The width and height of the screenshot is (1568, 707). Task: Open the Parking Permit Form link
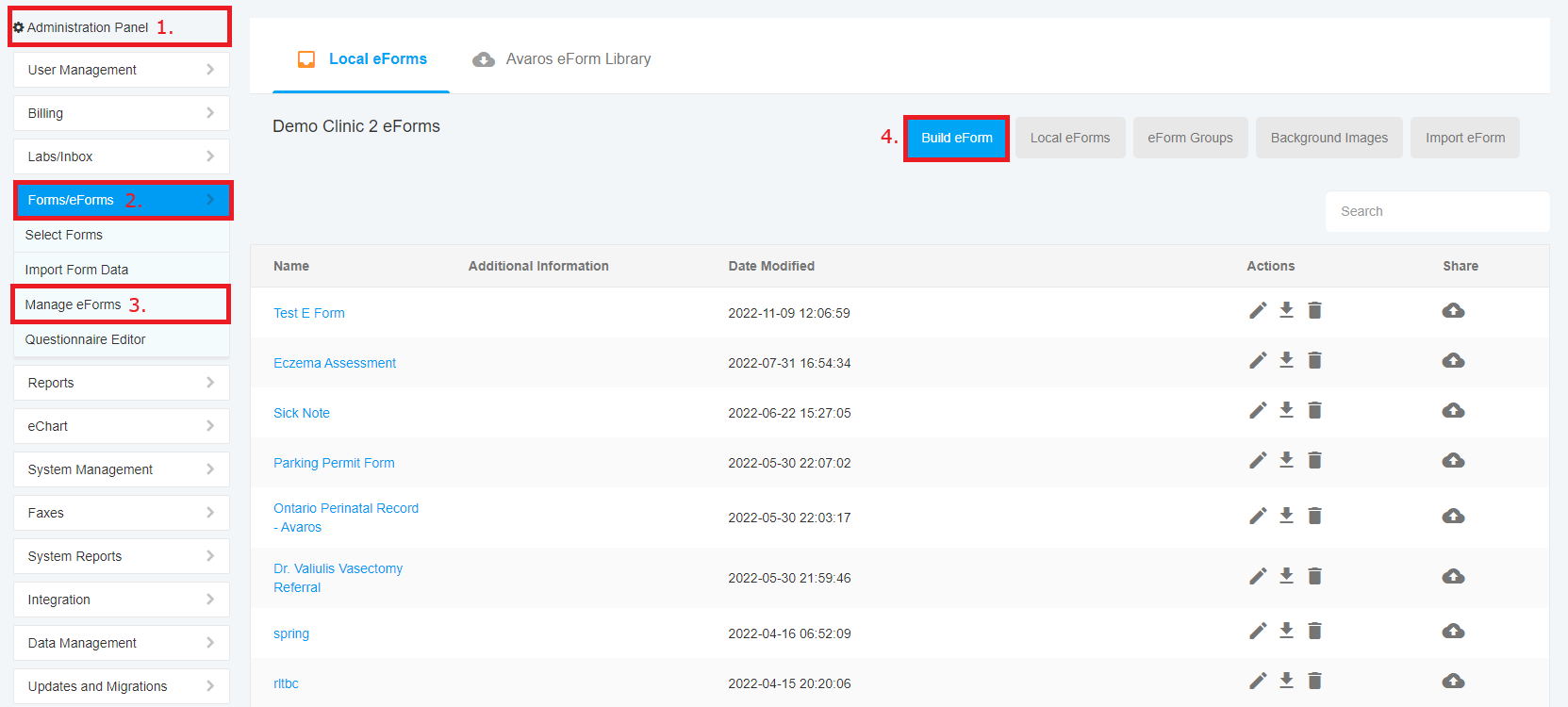tap(334, 463)
